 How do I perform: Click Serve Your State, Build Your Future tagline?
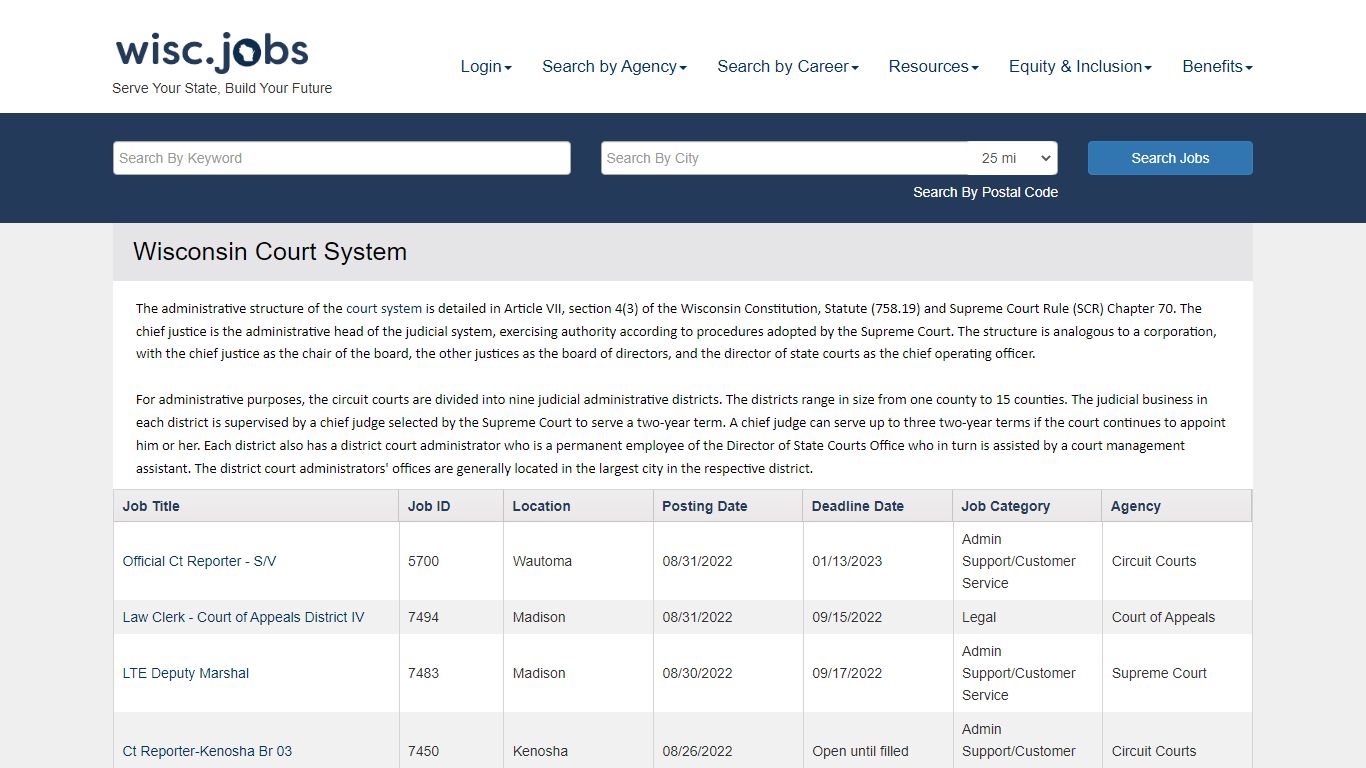tap(222, 88)
